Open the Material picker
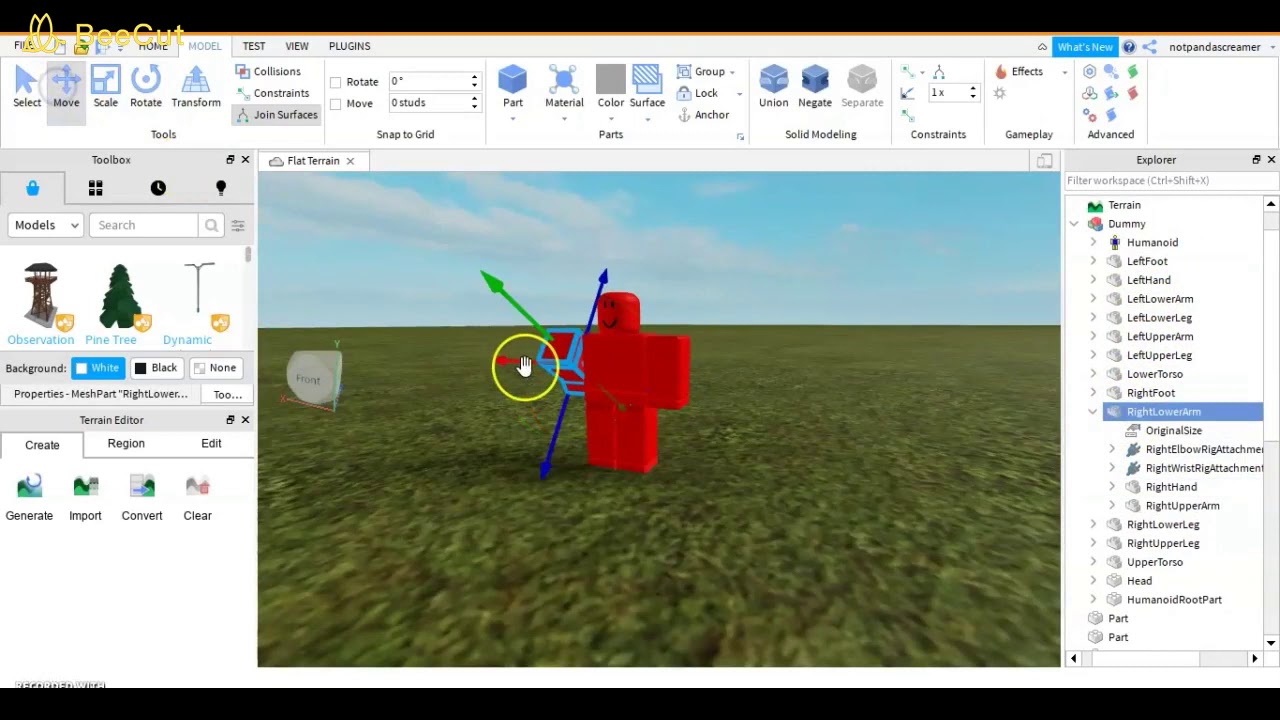This screenshot has height=720, width=1280. (564, 87)
